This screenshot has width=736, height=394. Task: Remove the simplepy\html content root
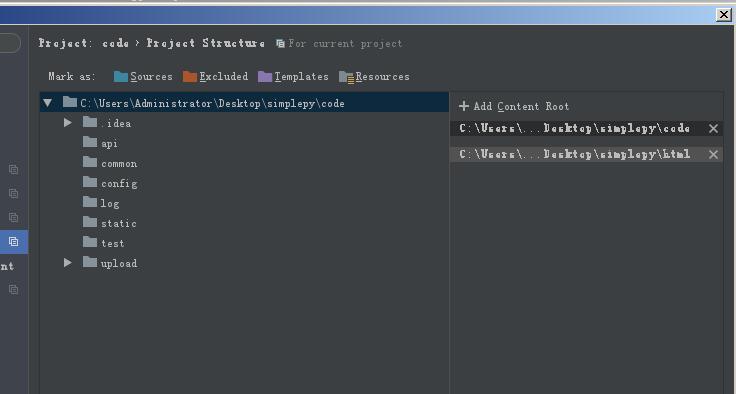point(713,155)
